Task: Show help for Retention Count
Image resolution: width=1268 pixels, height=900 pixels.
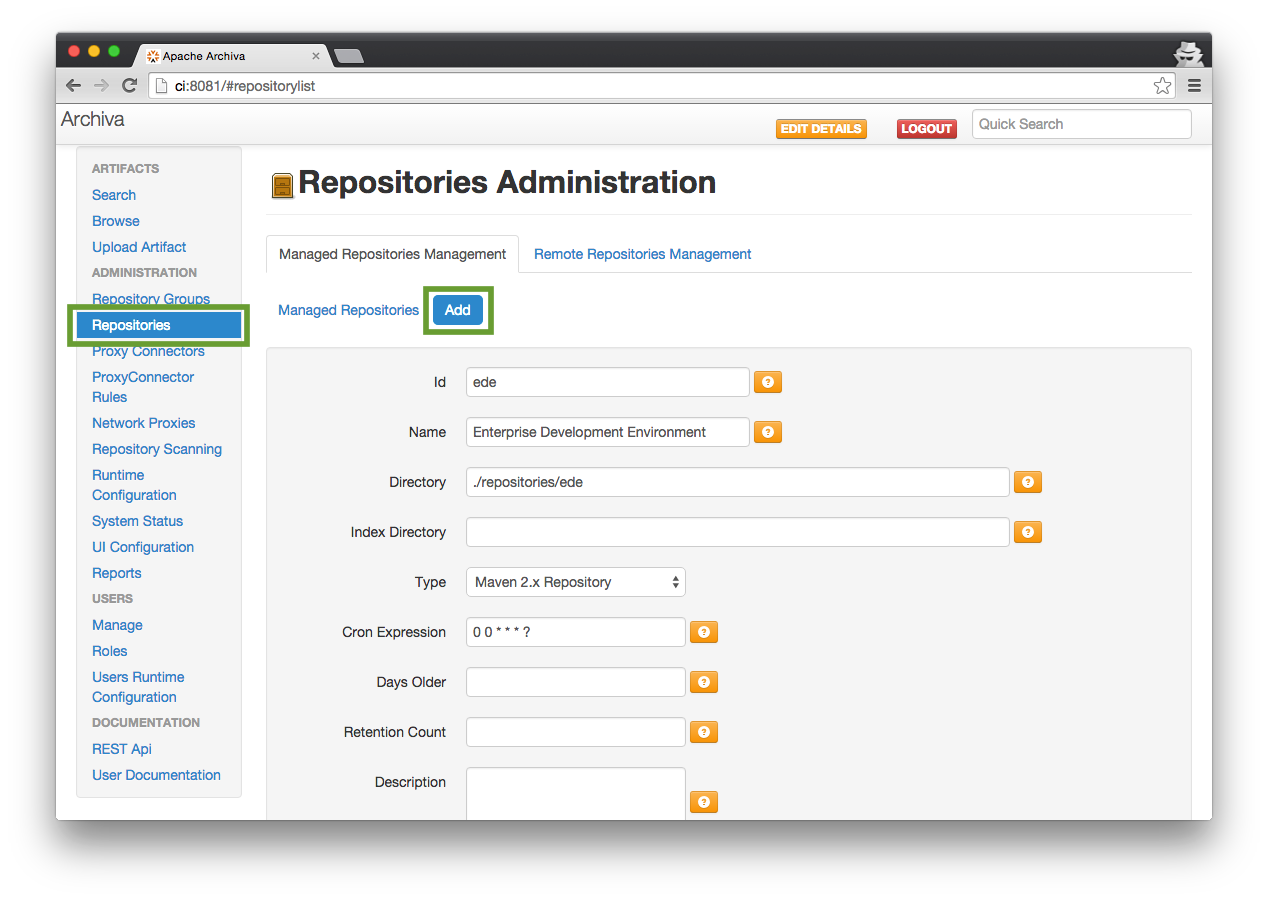Action: coord(704,732)
